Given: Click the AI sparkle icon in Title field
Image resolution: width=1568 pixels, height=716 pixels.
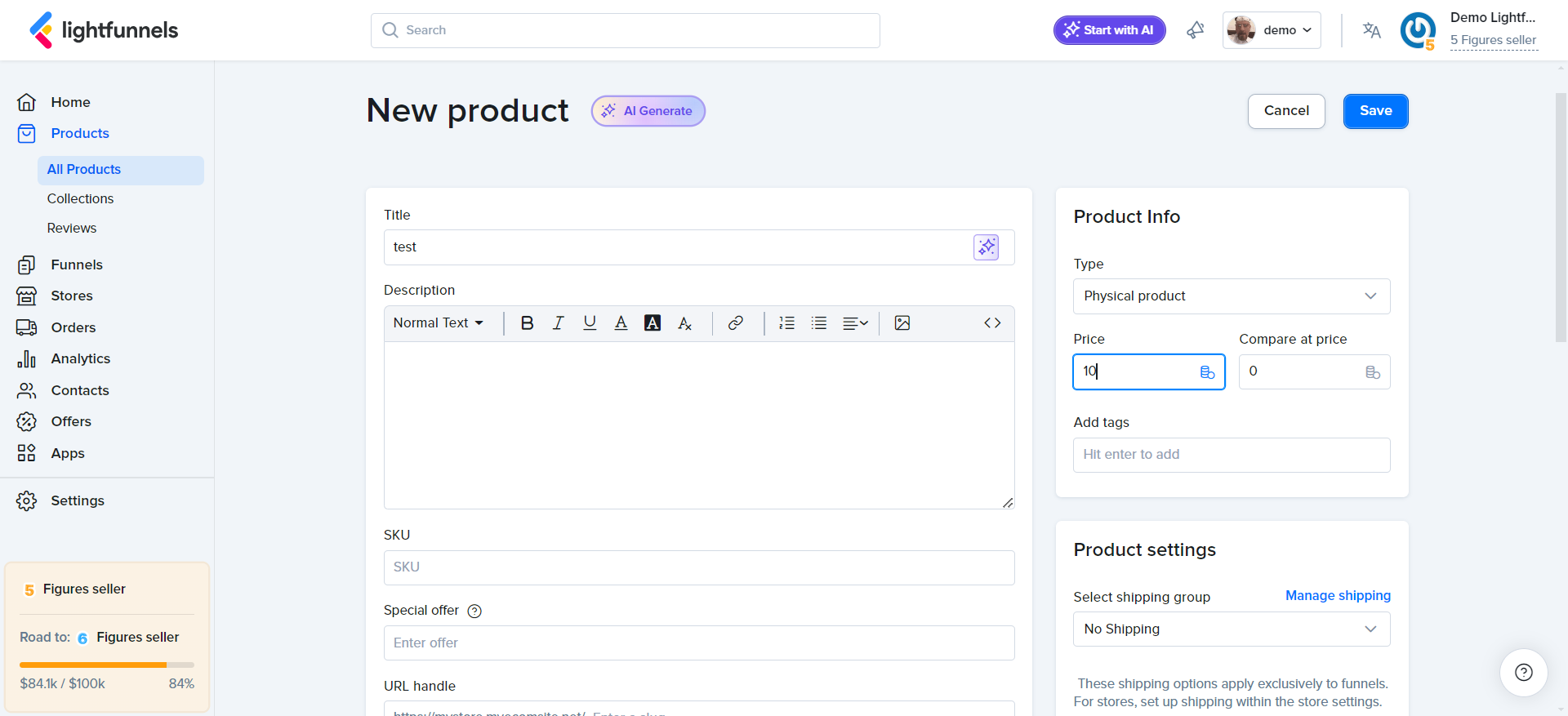Looking at the screenshot, I should tap(987, 247).
